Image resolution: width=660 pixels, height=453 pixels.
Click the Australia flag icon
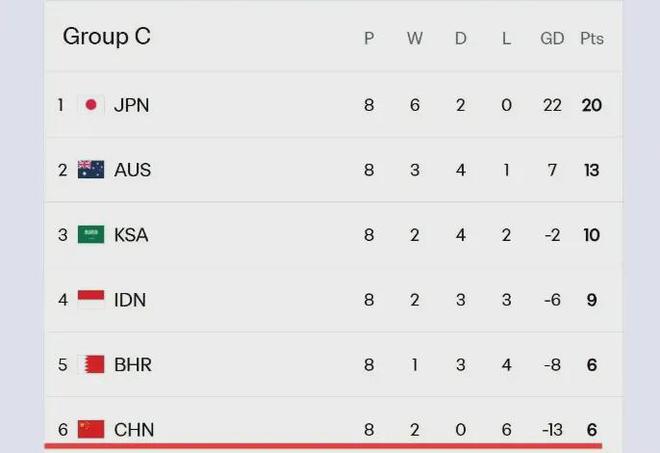point(91,170)
